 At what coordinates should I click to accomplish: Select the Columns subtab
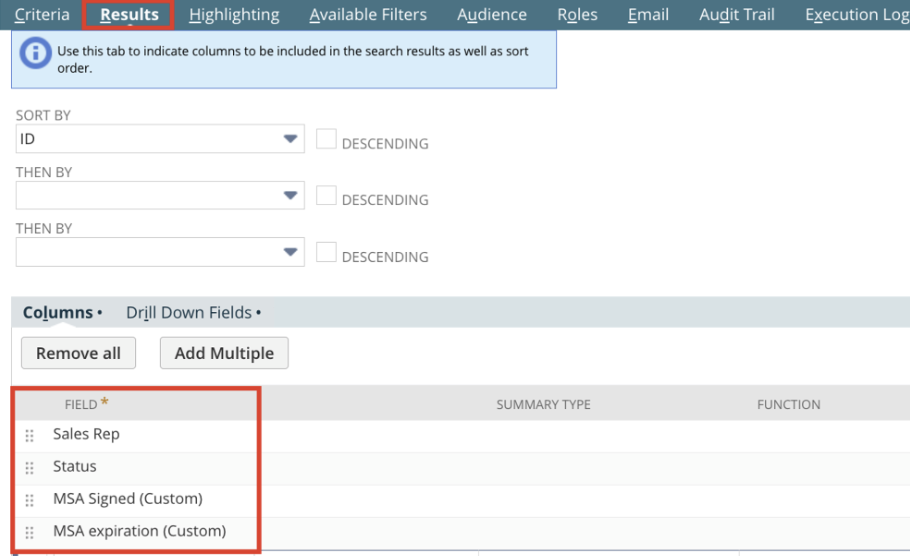(x=58, y=313)
